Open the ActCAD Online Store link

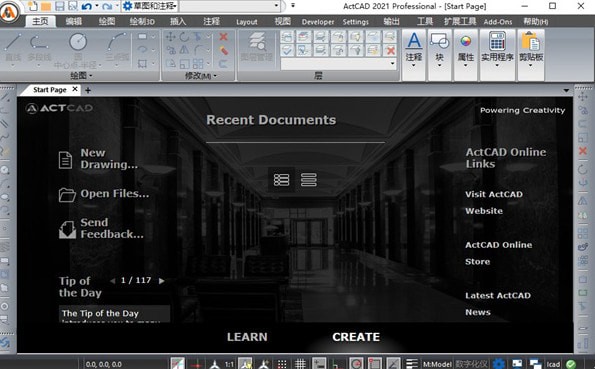pyautogui.click(x=499, y=253)
